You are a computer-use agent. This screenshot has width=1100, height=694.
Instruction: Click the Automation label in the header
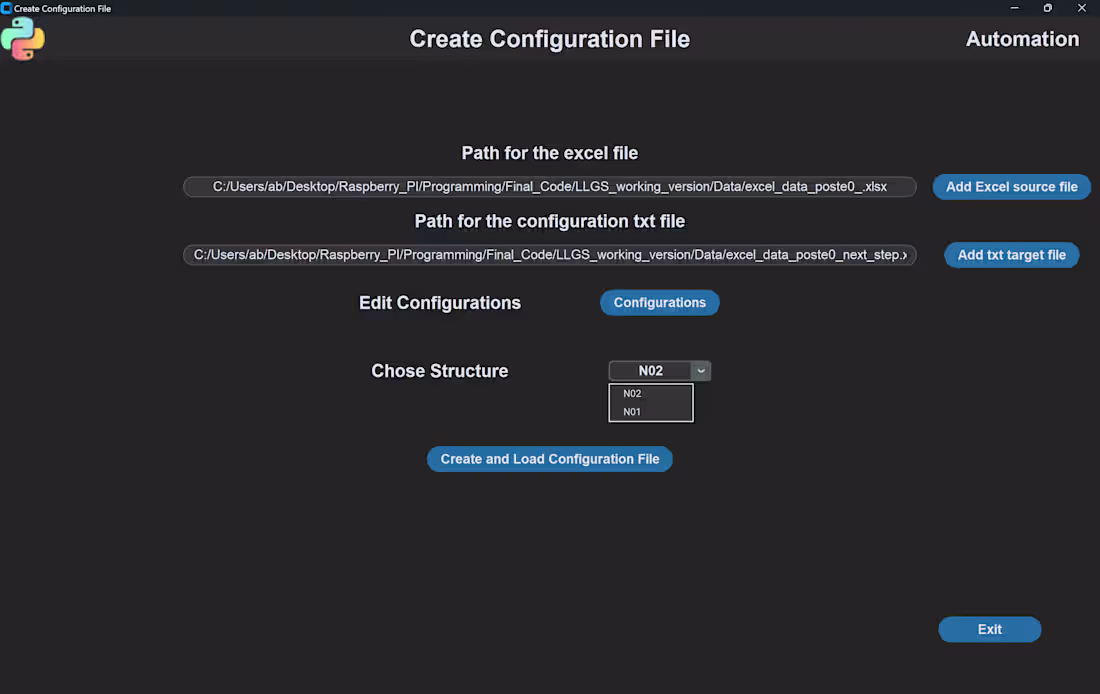[1022, 39]
